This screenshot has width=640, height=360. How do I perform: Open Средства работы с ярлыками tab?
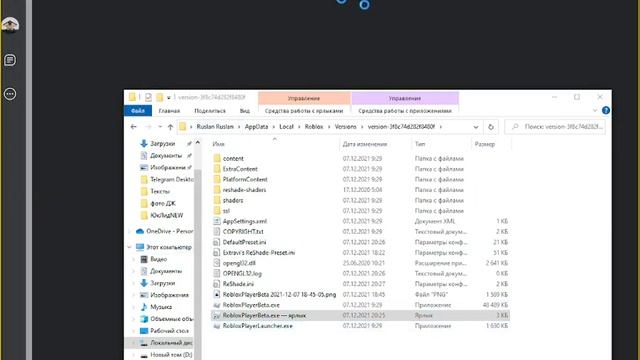pyautogui.click(x=304, y=111)
